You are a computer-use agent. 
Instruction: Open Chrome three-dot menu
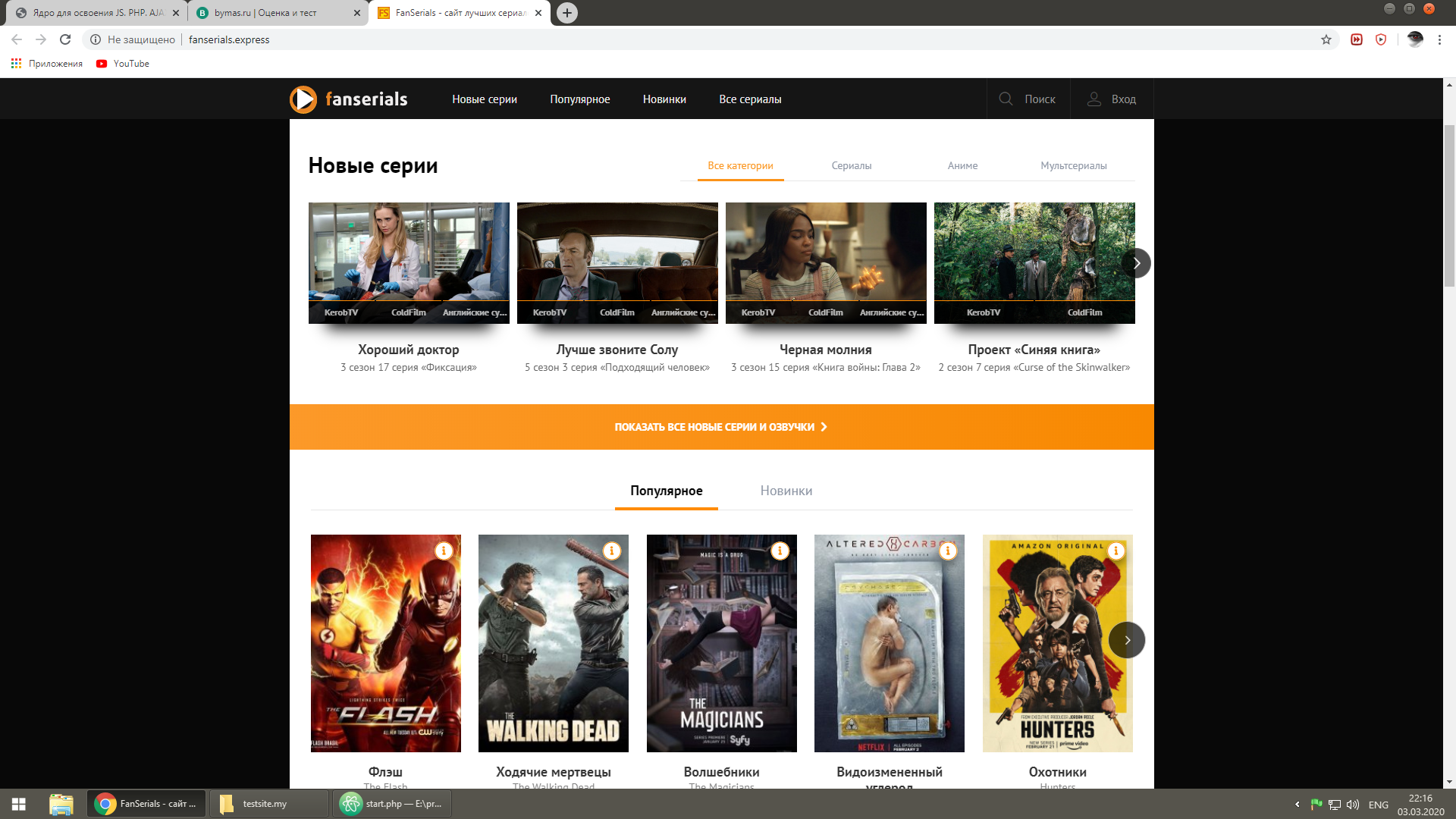(1439, 39)
